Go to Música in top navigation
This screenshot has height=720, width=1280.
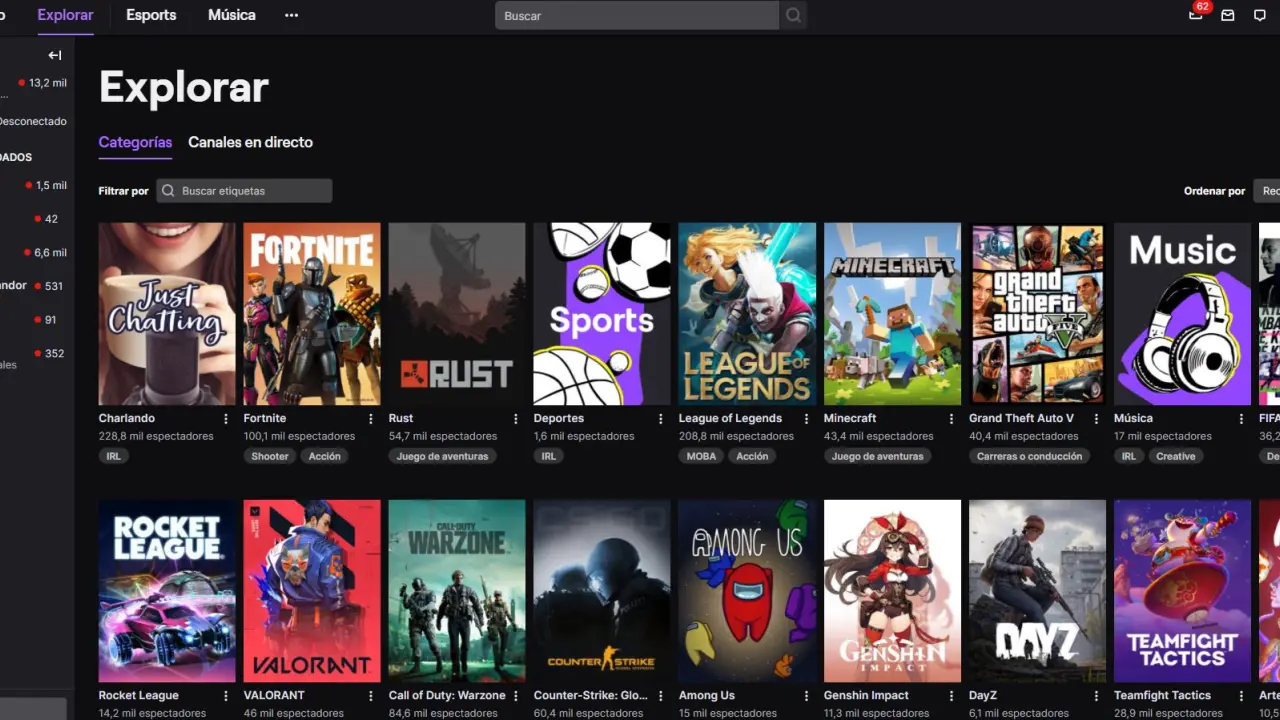[231, 15]
